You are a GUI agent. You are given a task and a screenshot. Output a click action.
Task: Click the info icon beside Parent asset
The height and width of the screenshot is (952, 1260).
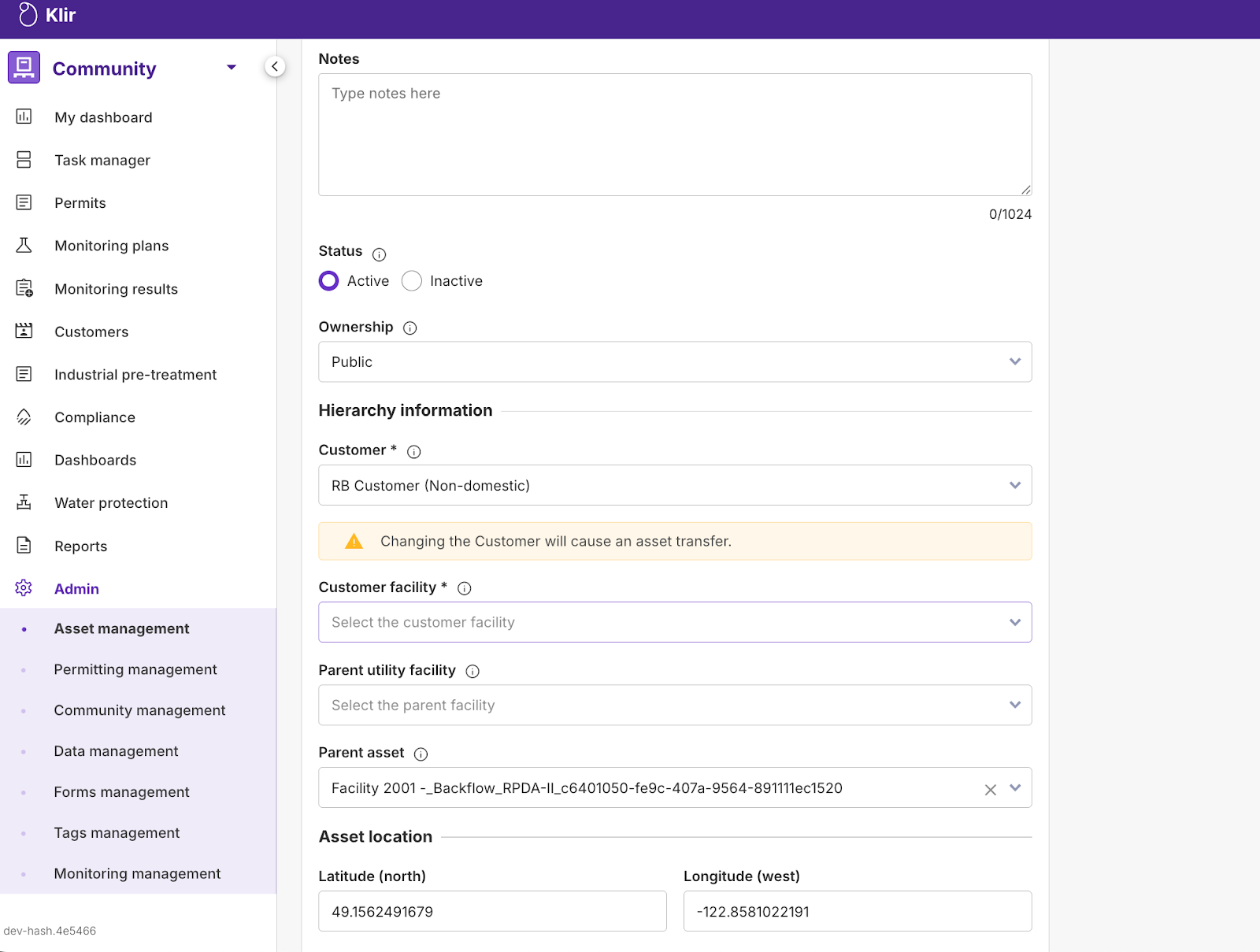coord(421,754)
